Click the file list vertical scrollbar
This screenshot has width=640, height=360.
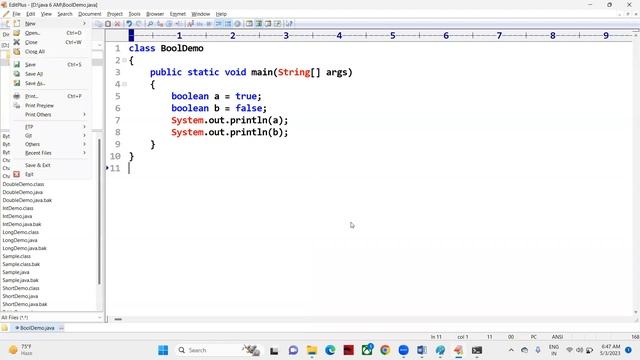tap(99, 211)
